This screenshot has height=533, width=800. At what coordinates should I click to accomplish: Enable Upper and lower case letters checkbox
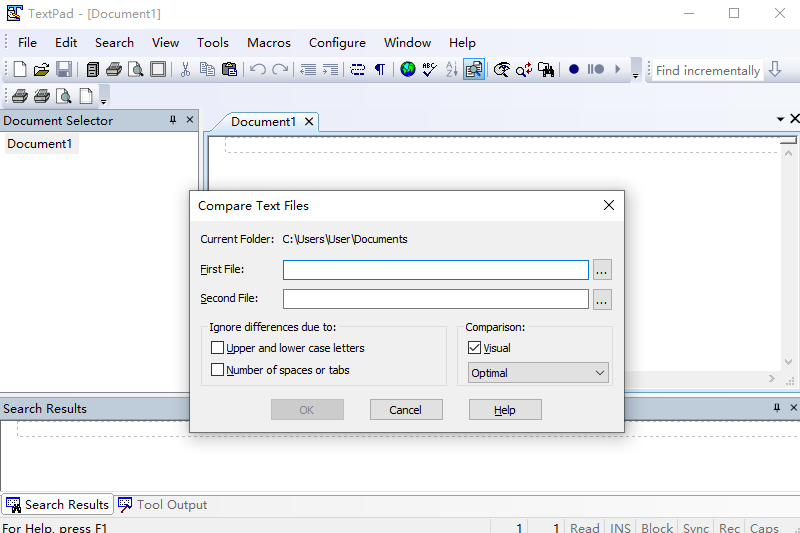pyautogui.click(x=218, y=348)
